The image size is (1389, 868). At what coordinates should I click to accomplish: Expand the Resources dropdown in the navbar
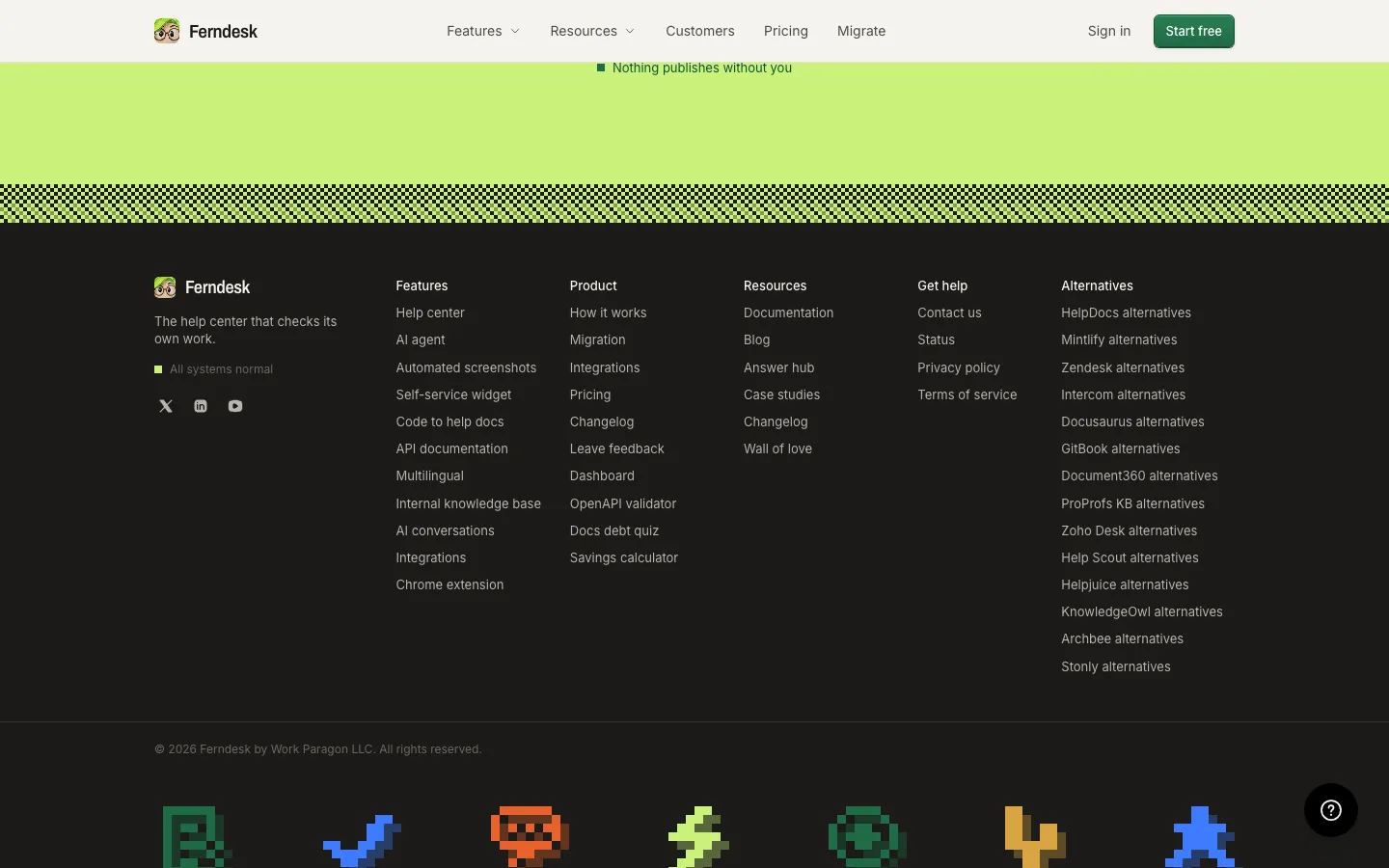click(x=592, y=31)
